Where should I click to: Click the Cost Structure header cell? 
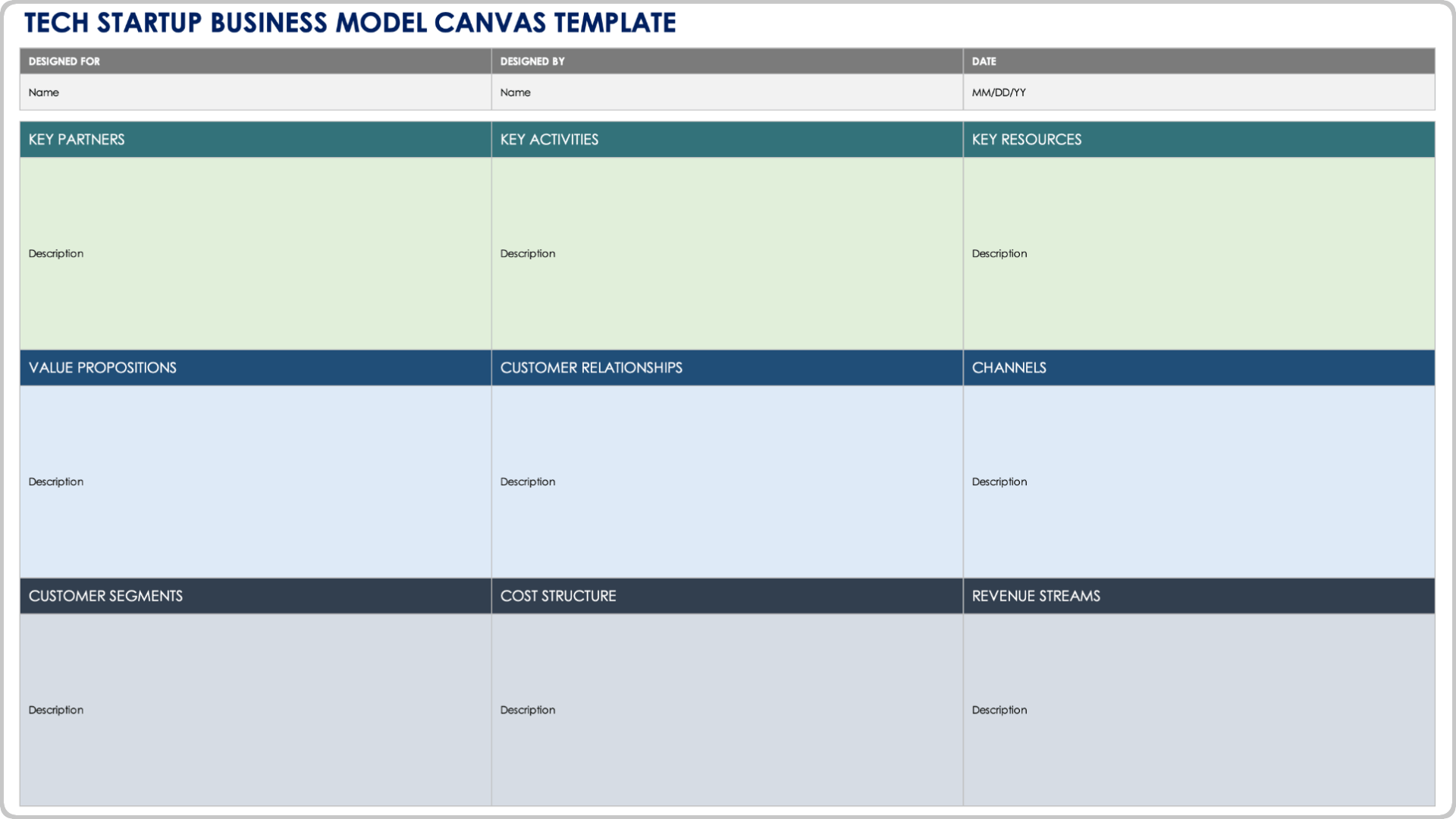tap(726, 596)
